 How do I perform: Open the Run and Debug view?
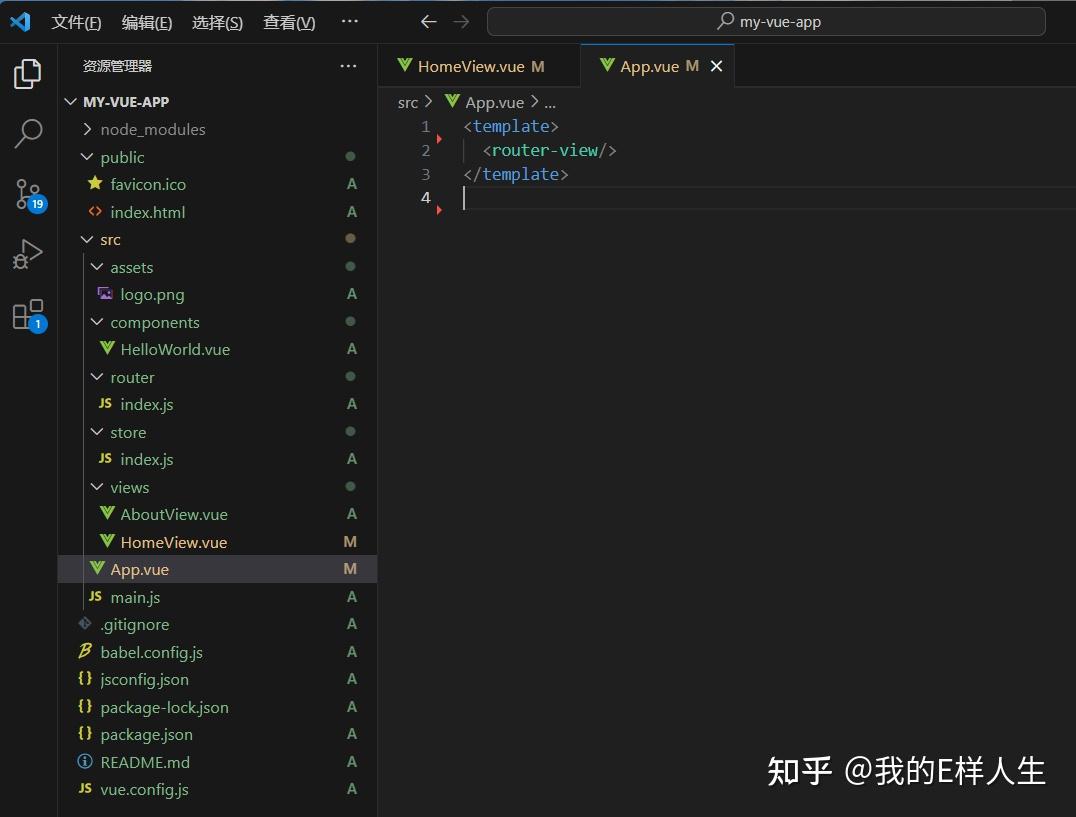coord(28,254)
